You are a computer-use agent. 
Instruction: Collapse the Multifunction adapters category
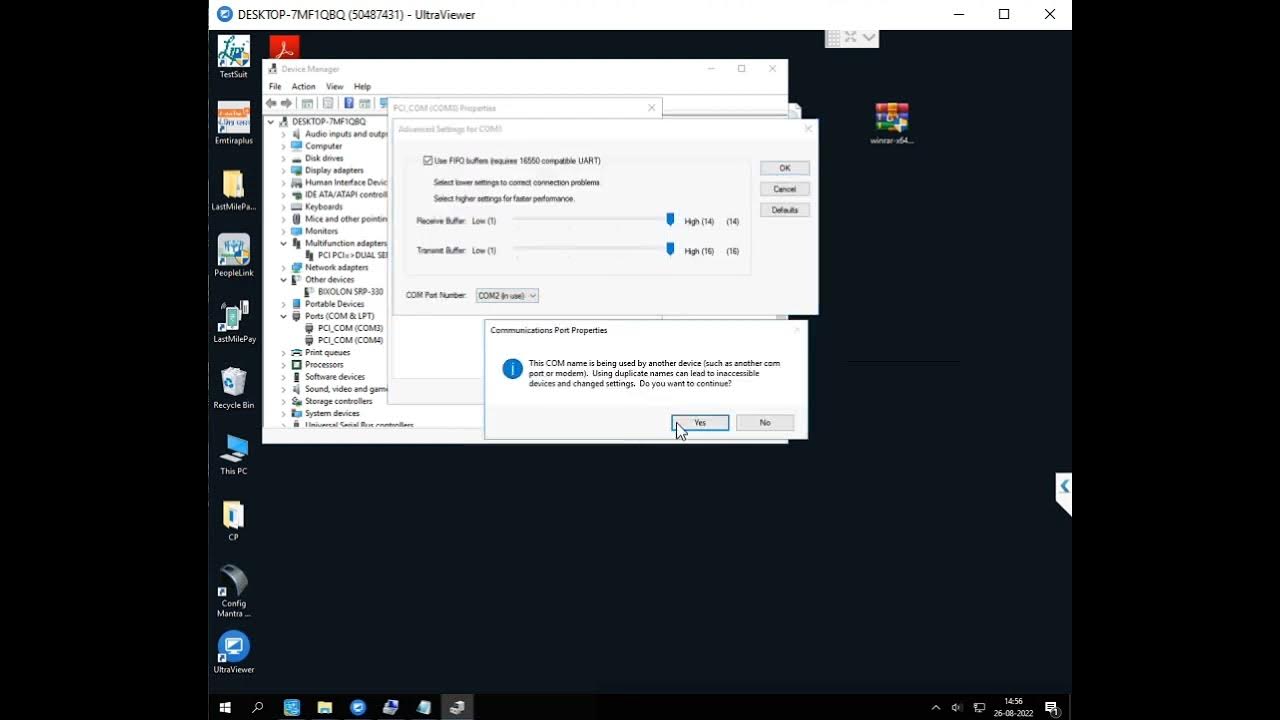[x=283, y=243]
